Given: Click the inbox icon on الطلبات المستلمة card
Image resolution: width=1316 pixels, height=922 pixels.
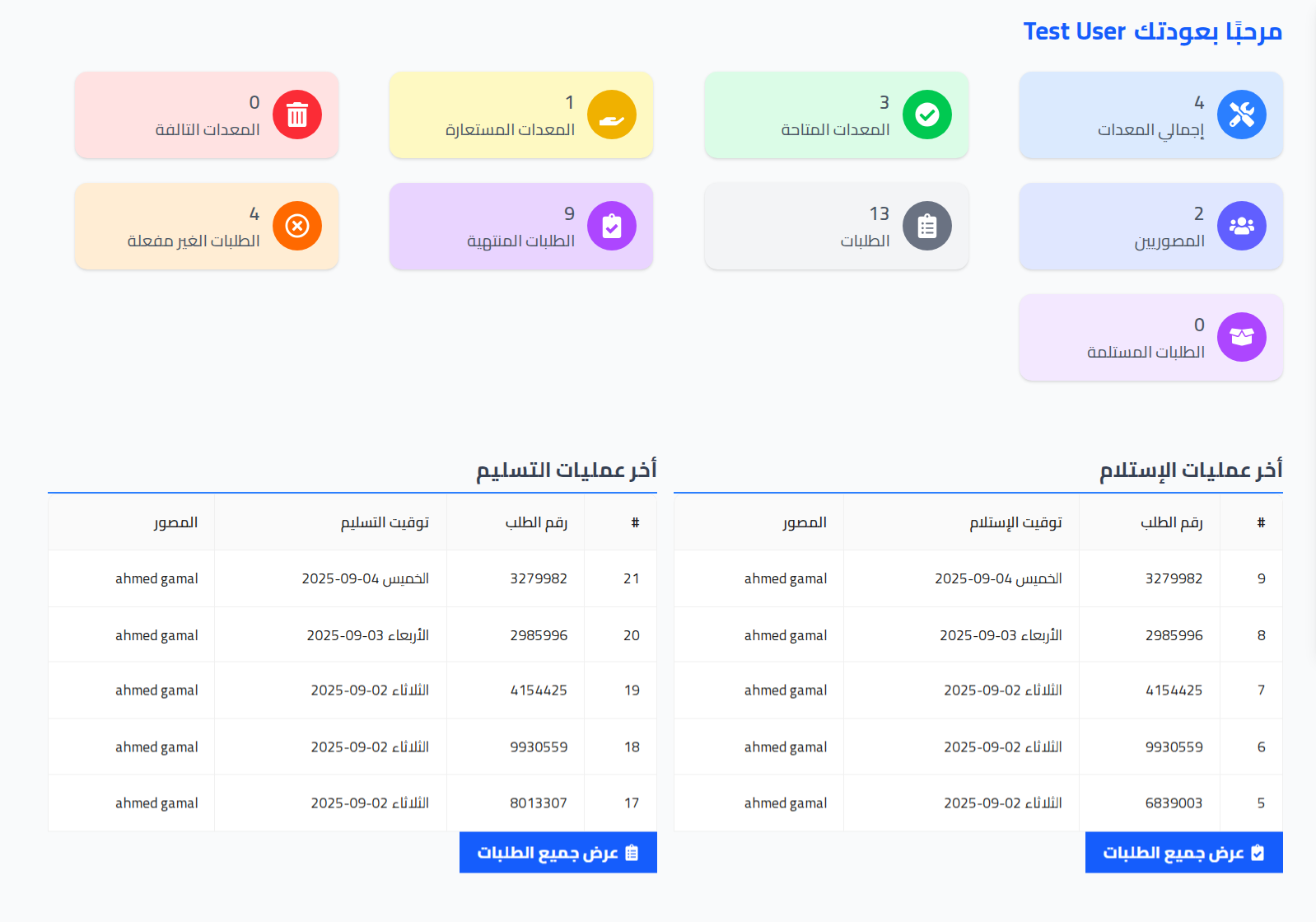Looking at the screenshot, I should pos(1242,337).
